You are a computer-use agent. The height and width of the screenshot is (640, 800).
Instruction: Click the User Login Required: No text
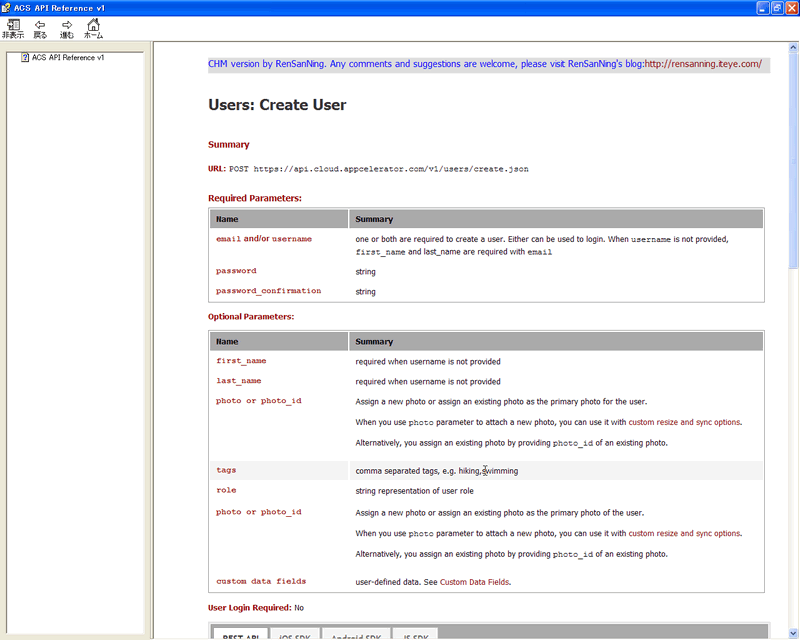coord(256,607)
